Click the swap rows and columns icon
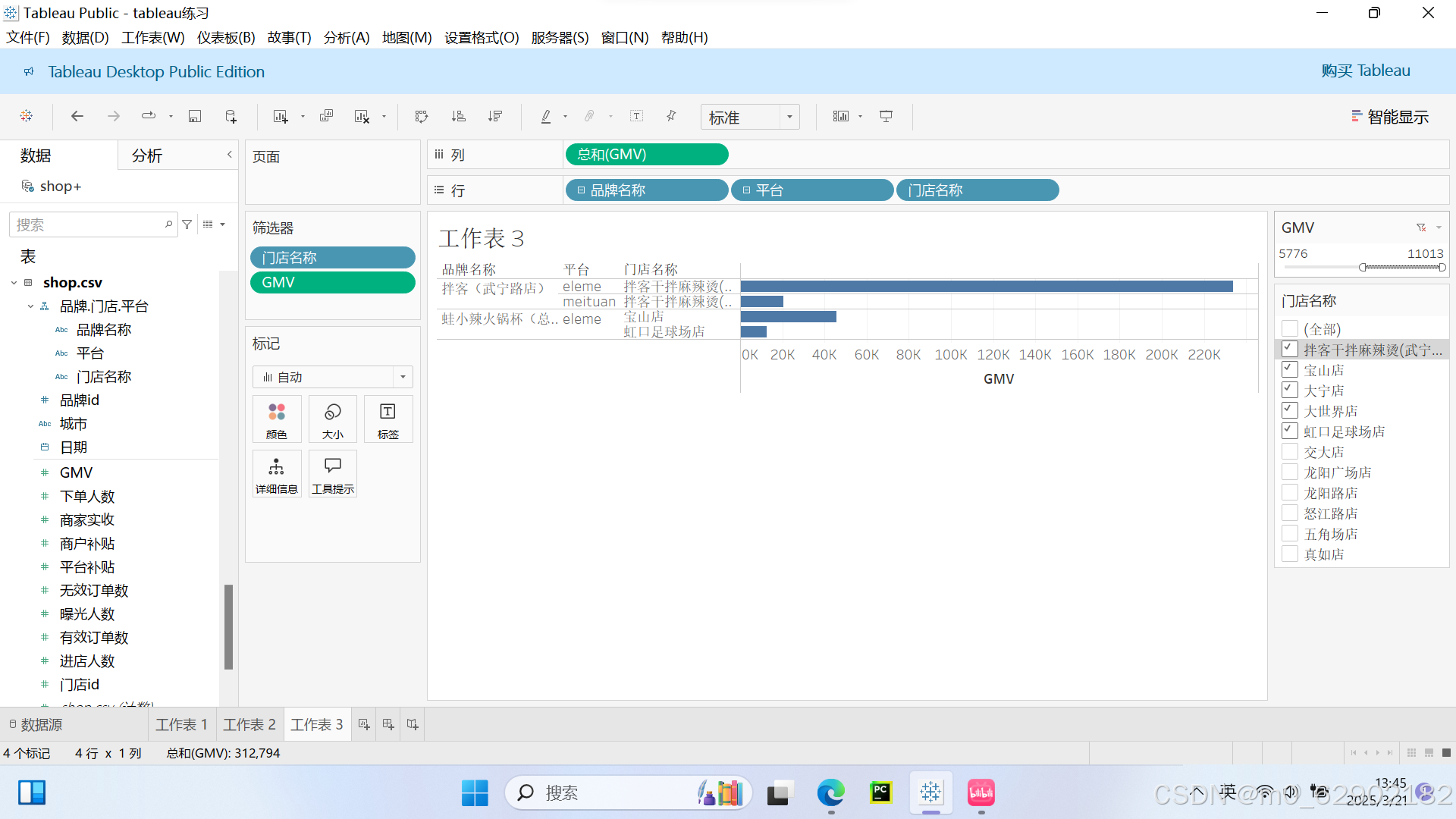The image size is (1456, 819). point(422,116)
